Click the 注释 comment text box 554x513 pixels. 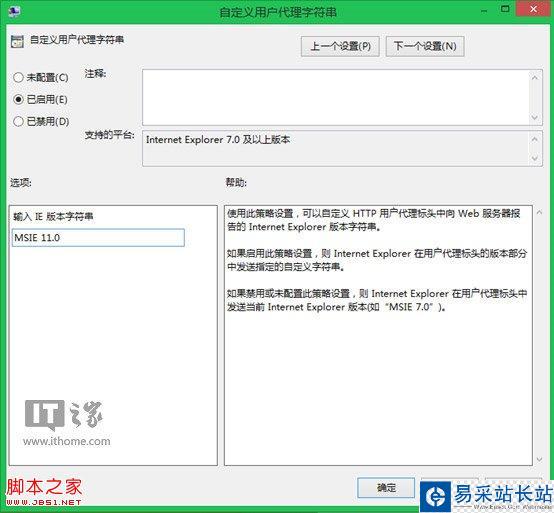tap(337, 97)
